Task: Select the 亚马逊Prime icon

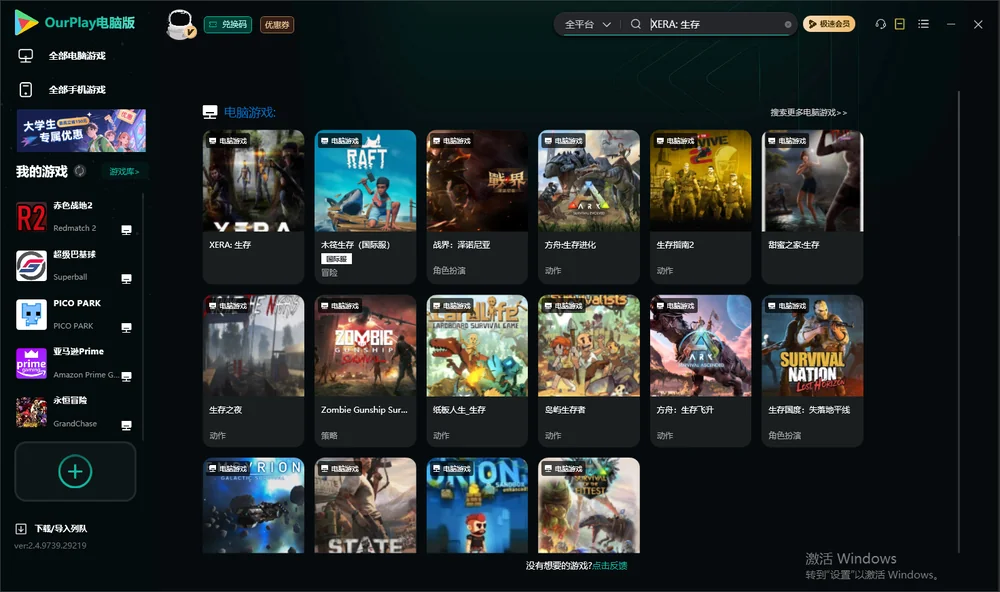Action: 31,364
